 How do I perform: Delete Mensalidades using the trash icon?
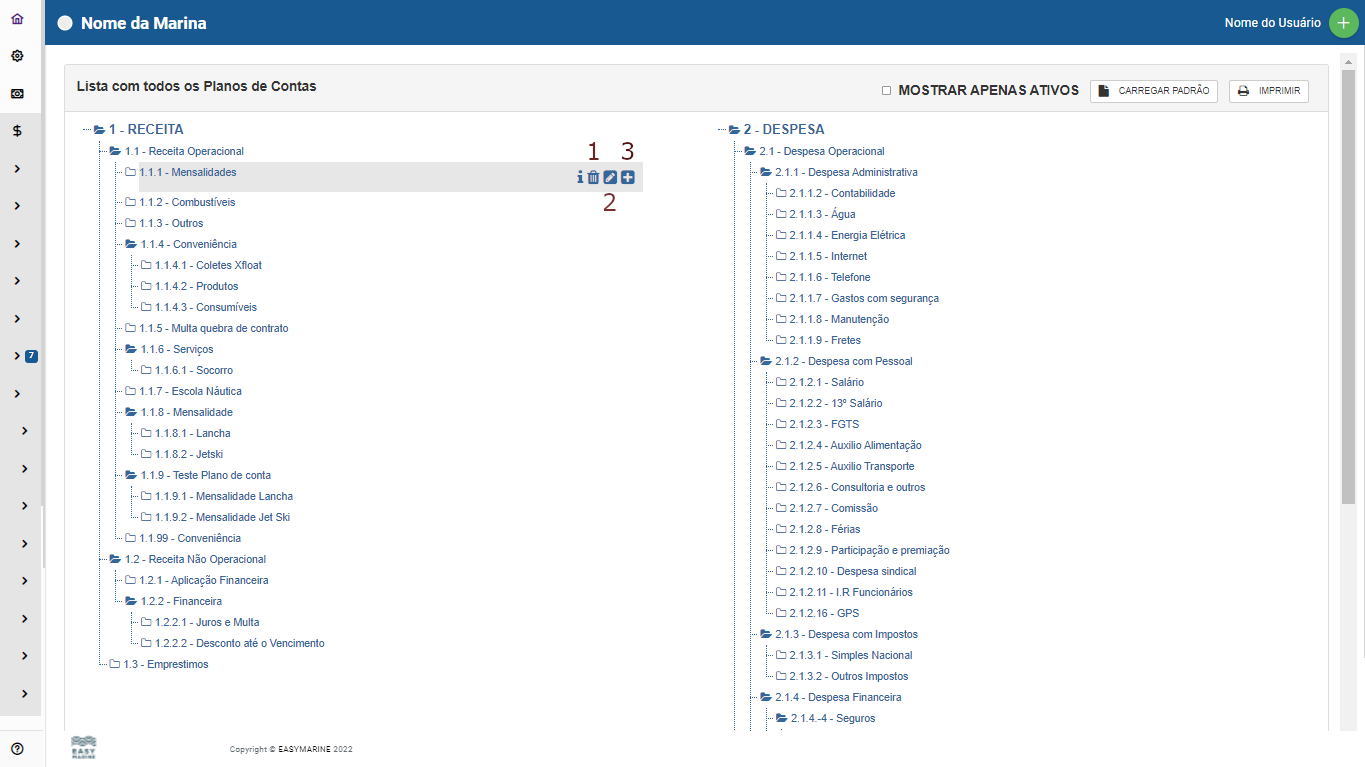point(593,177)
